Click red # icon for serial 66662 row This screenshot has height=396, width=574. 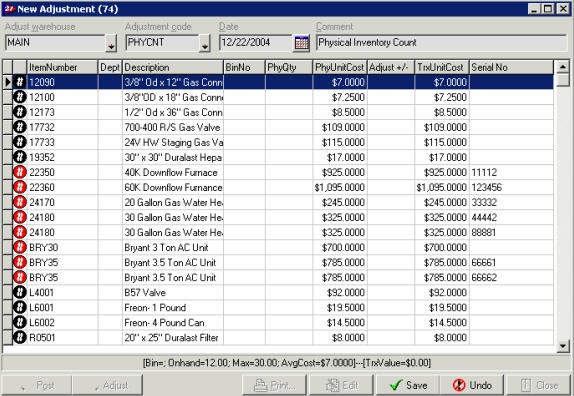click(20, 277)
